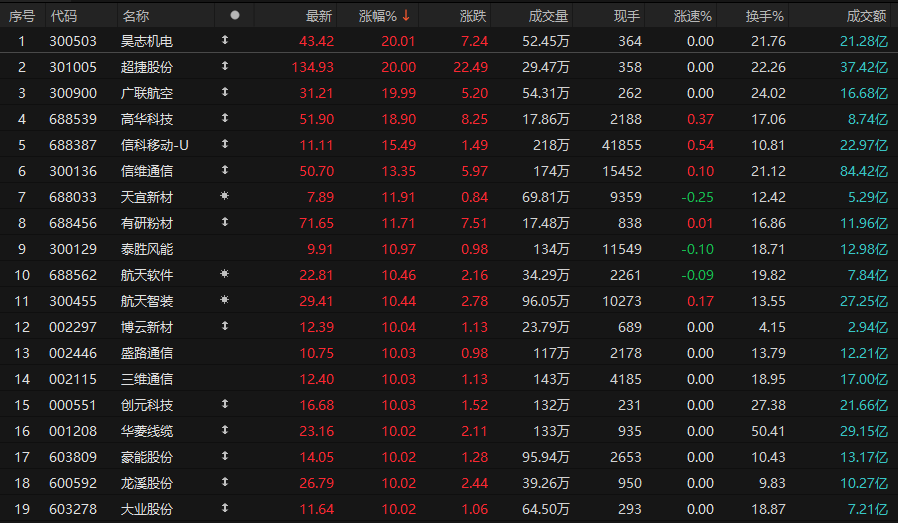Select stock code 688033

pyautogui.click(x=73, y=197)
